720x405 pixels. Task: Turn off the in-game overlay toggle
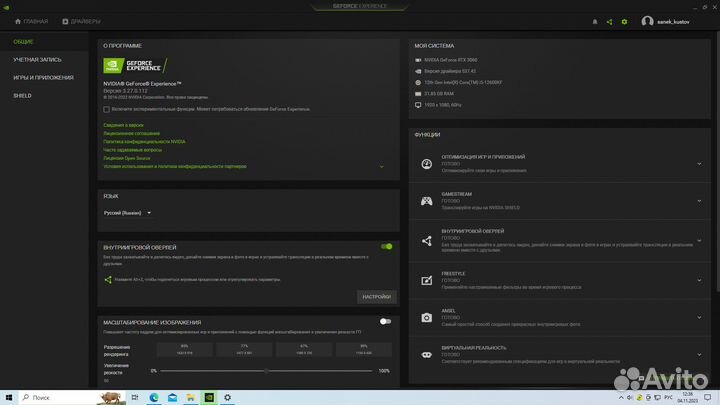pyautogui.click(x=387, y=247)
